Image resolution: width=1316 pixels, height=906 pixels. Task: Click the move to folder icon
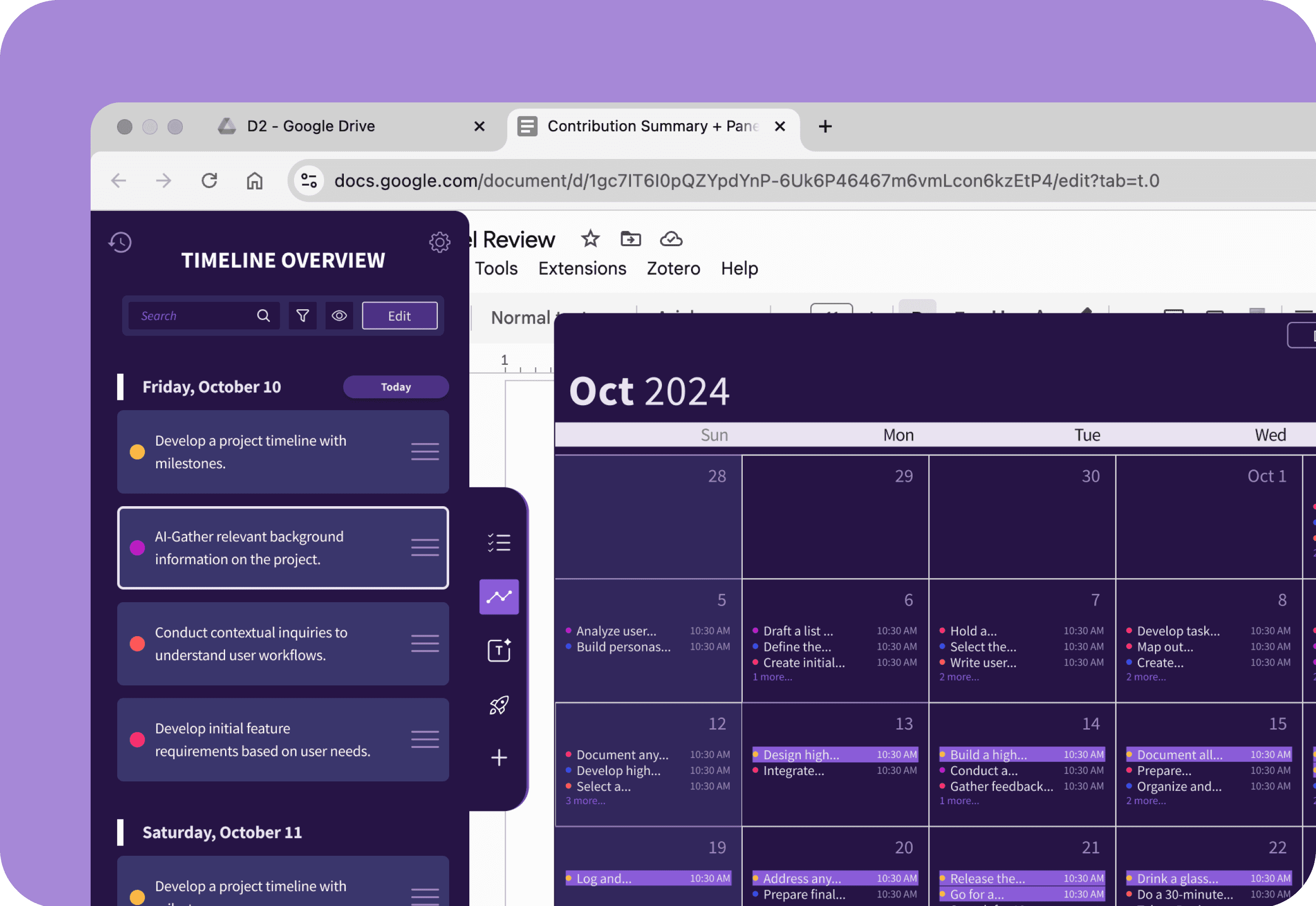pyautogui.click(x=630, y=239)
